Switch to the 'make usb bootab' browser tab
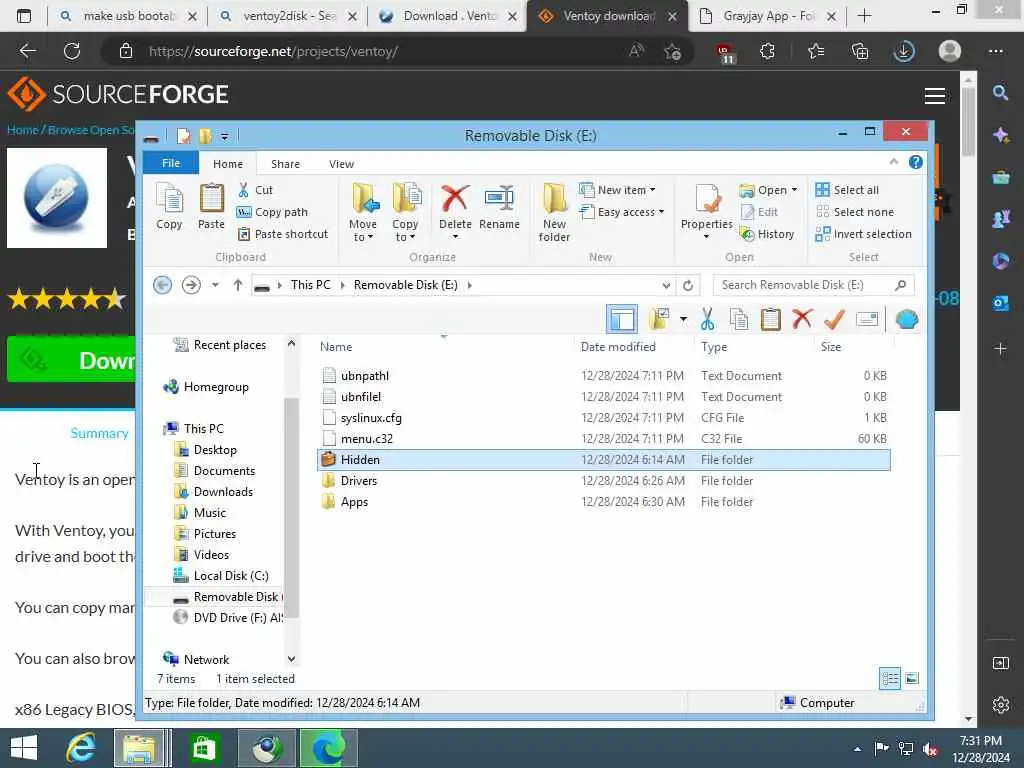1024x768 pixels. tap(128, 16)
